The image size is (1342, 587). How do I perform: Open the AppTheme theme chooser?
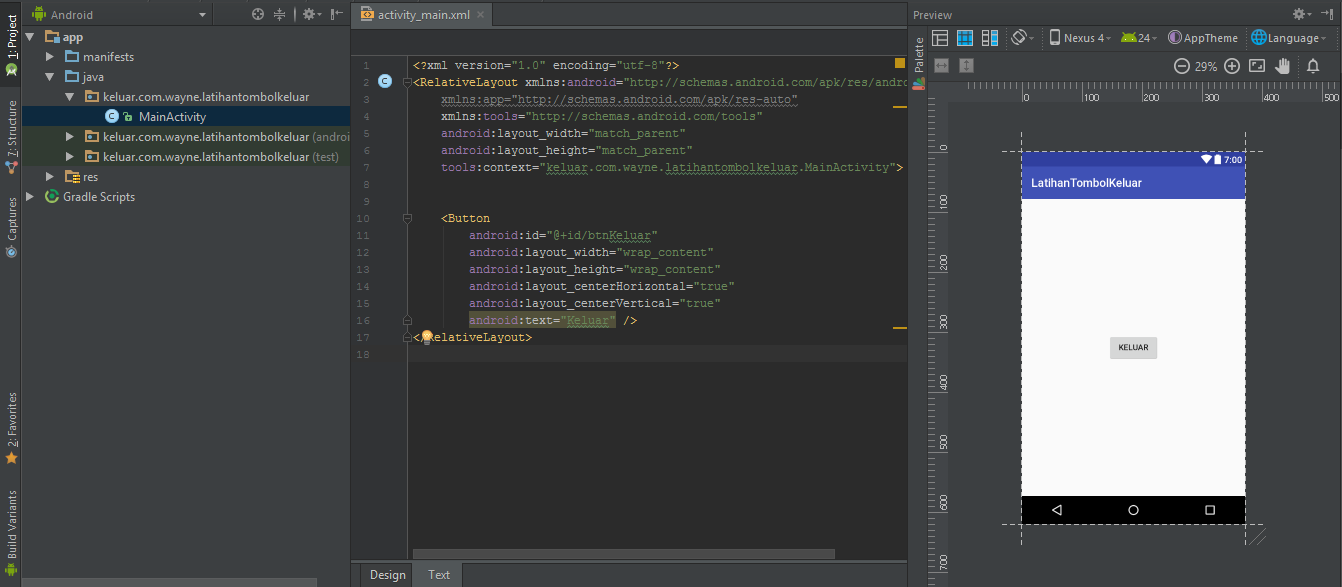(x=1203, y=37)
